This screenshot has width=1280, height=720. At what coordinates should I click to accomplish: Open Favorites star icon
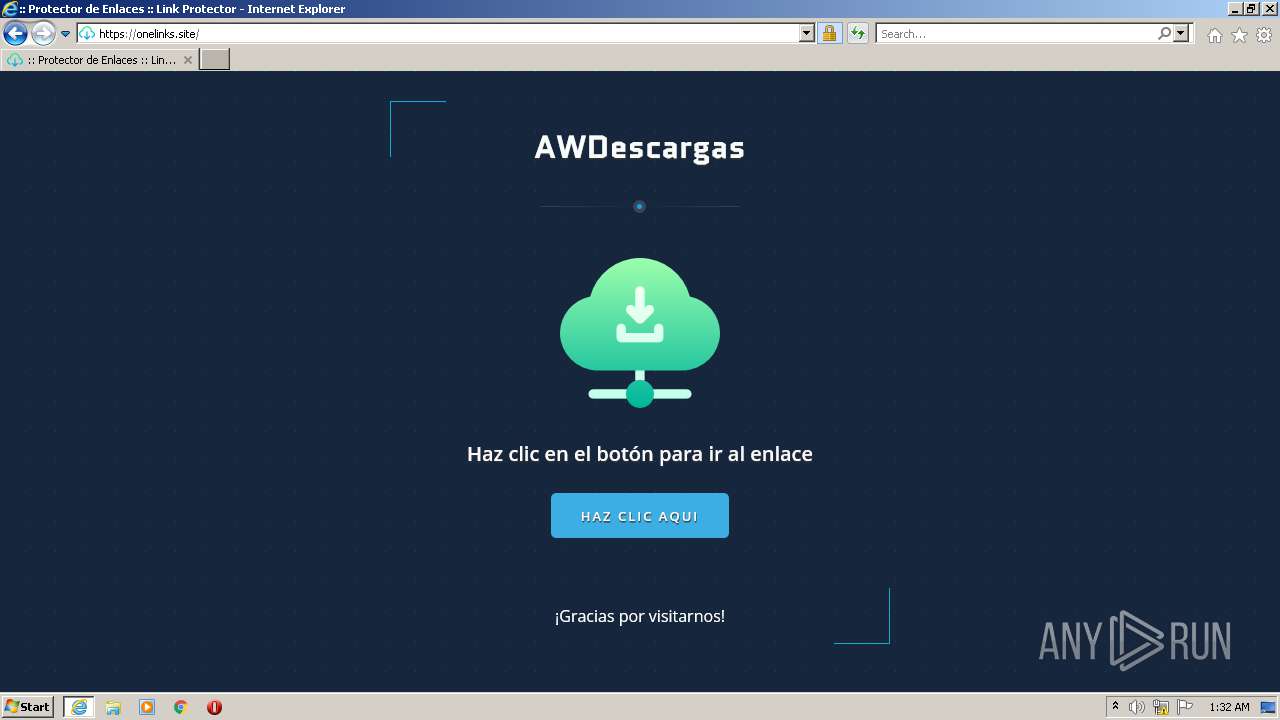point(1239,35)
